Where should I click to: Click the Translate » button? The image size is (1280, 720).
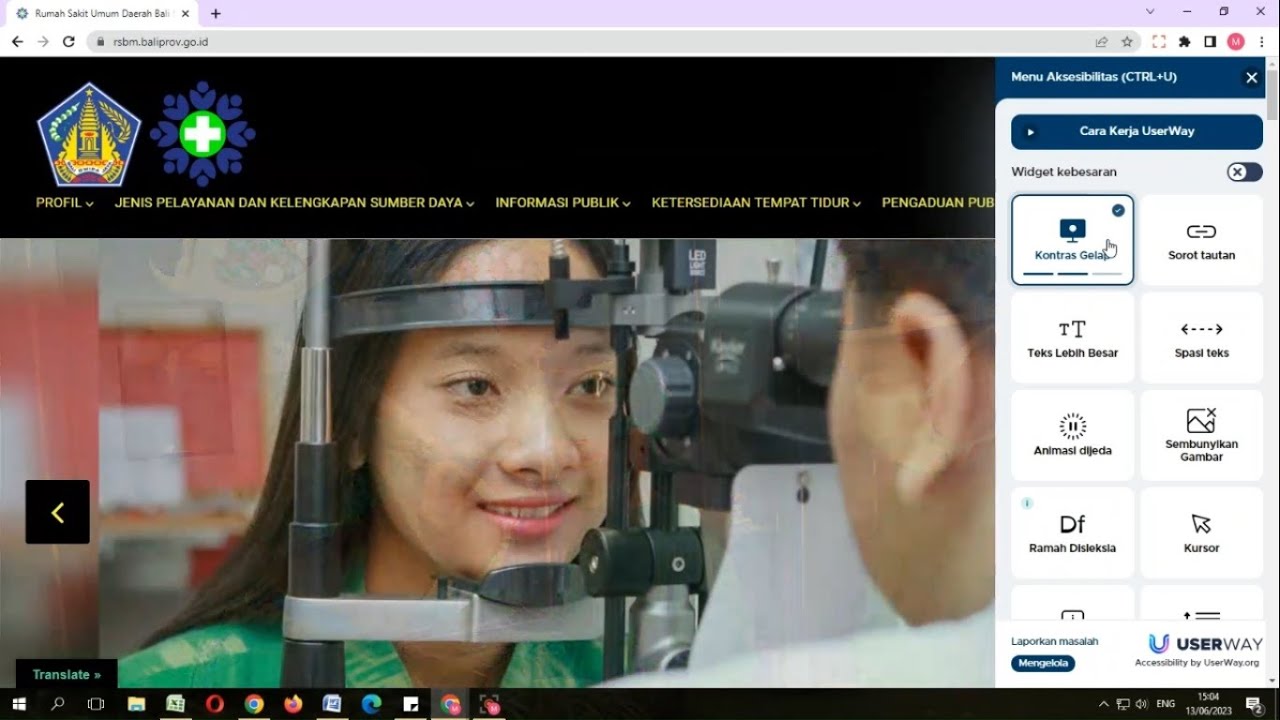pos(66,675)
